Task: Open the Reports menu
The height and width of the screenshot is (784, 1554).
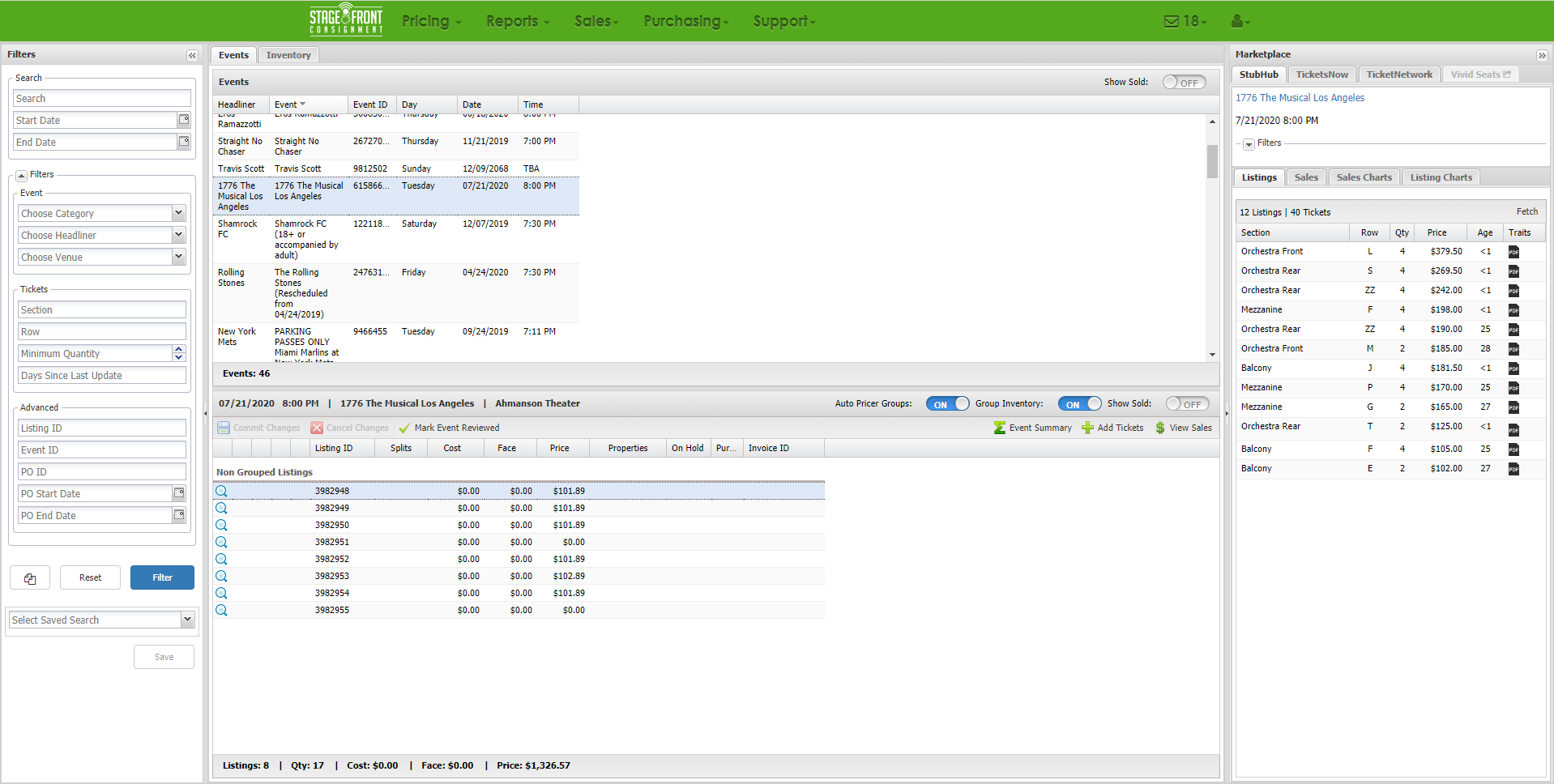Action: (x=518, y=21)
